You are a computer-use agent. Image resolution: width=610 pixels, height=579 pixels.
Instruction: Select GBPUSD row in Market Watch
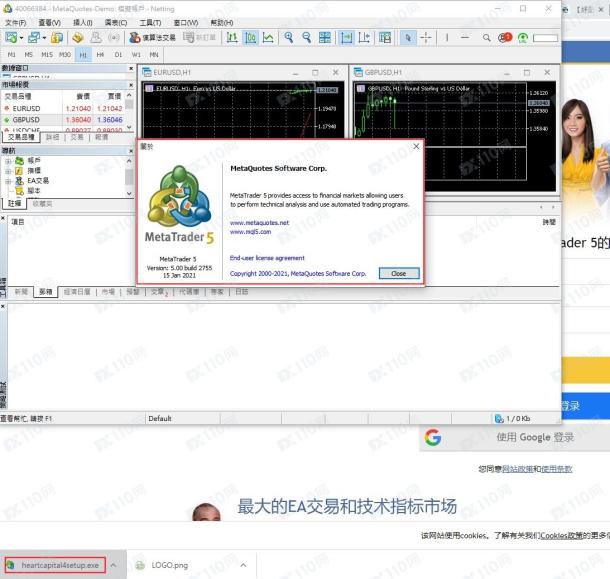point(63,120)
